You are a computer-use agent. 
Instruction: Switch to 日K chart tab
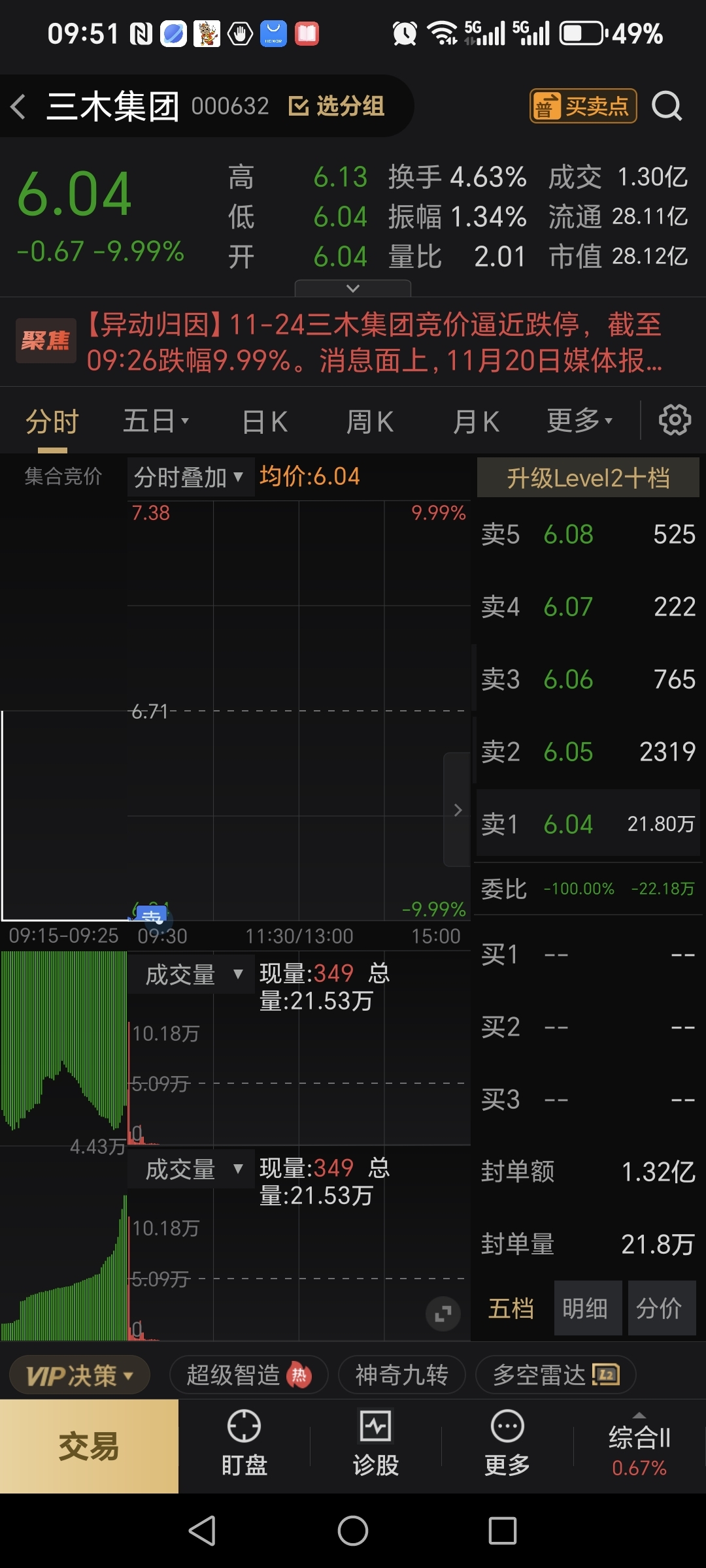(265, 421)
